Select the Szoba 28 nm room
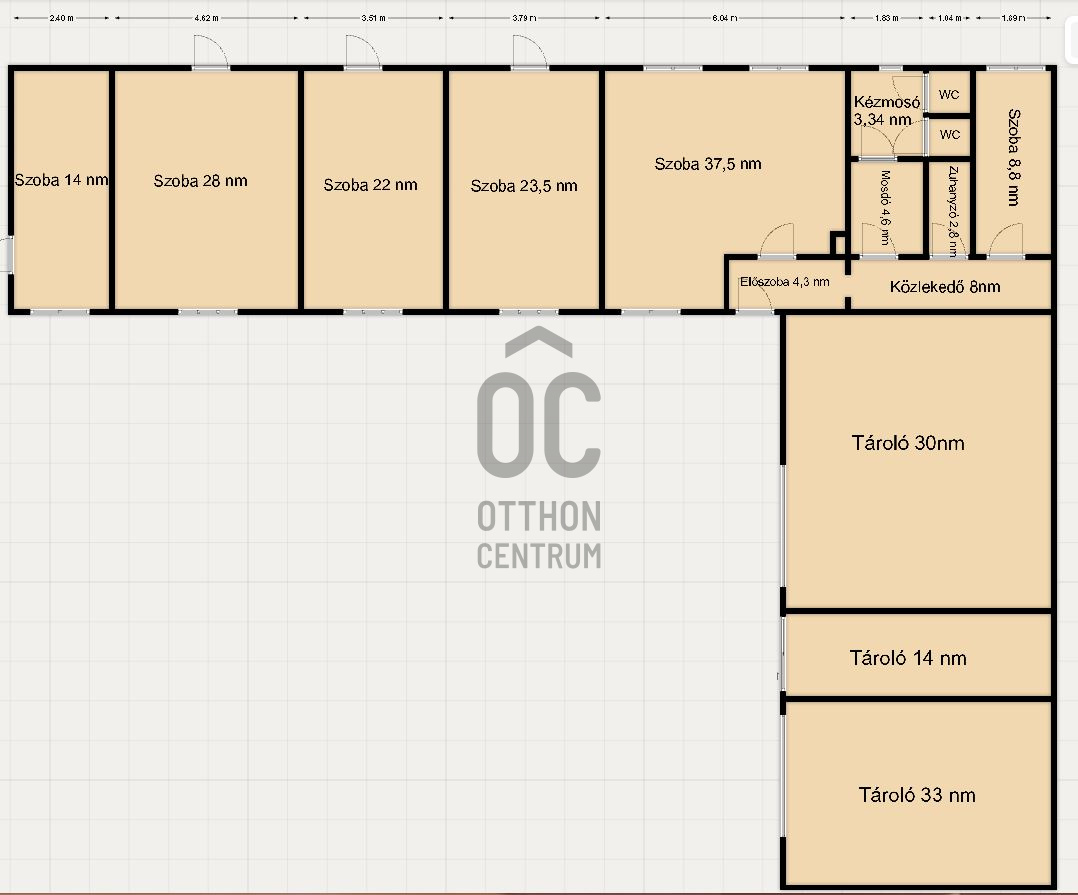 click(x=201, y=181)
